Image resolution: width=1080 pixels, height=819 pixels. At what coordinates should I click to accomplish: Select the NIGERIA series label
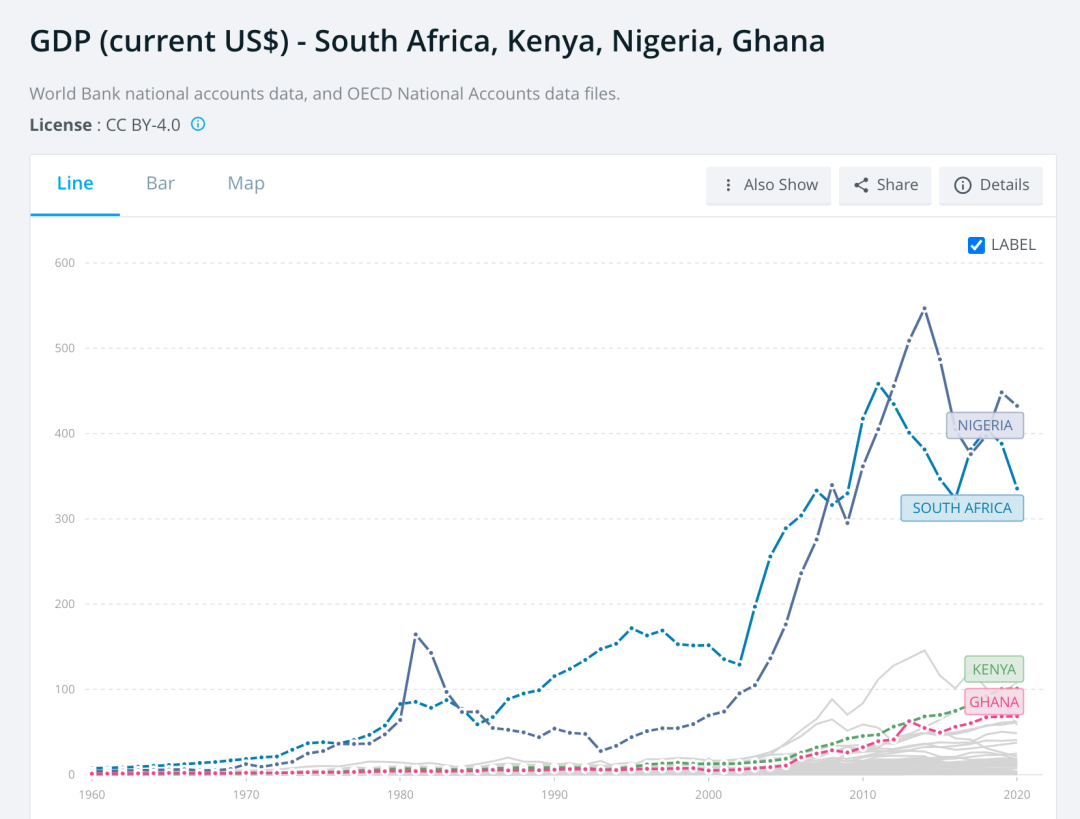[985, 425]
